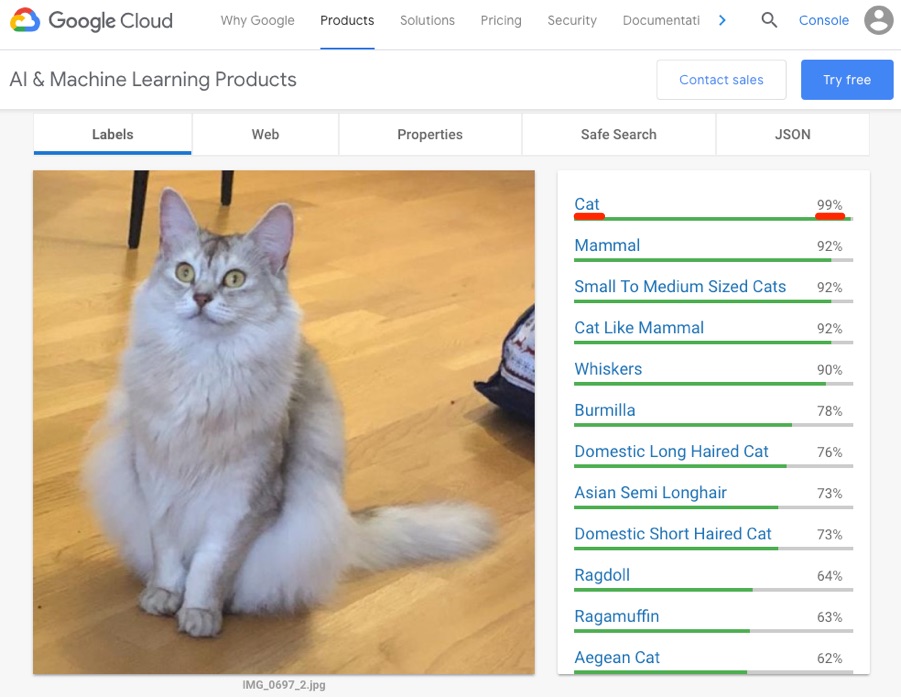
Task: Click the Cat label link
Action: 586,204
